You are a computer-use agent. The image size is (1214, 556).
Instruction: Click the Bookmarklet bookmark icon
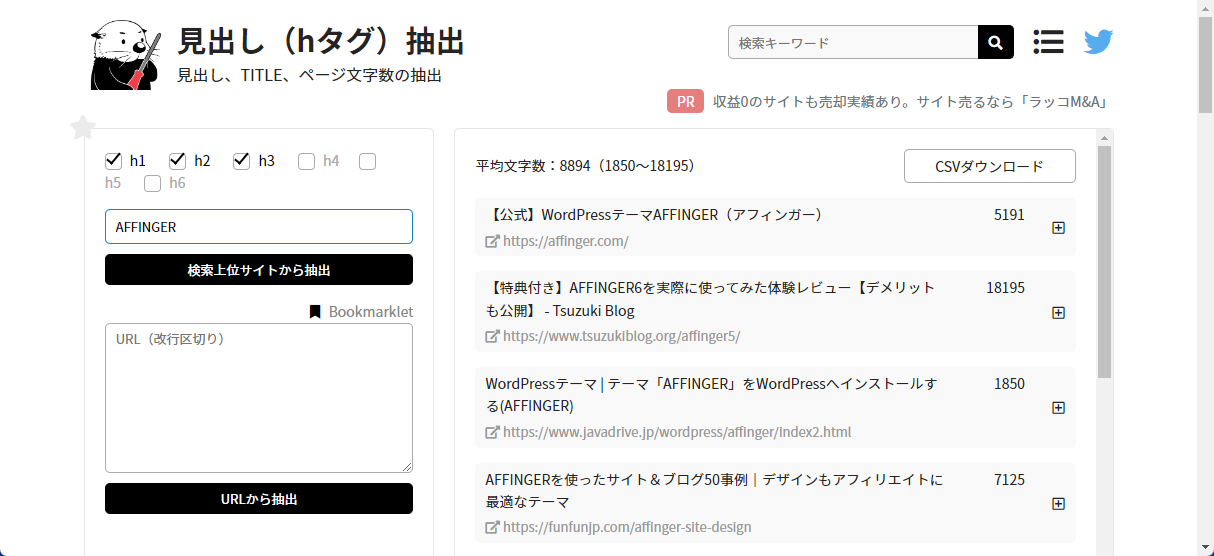[x=315, y=312]
